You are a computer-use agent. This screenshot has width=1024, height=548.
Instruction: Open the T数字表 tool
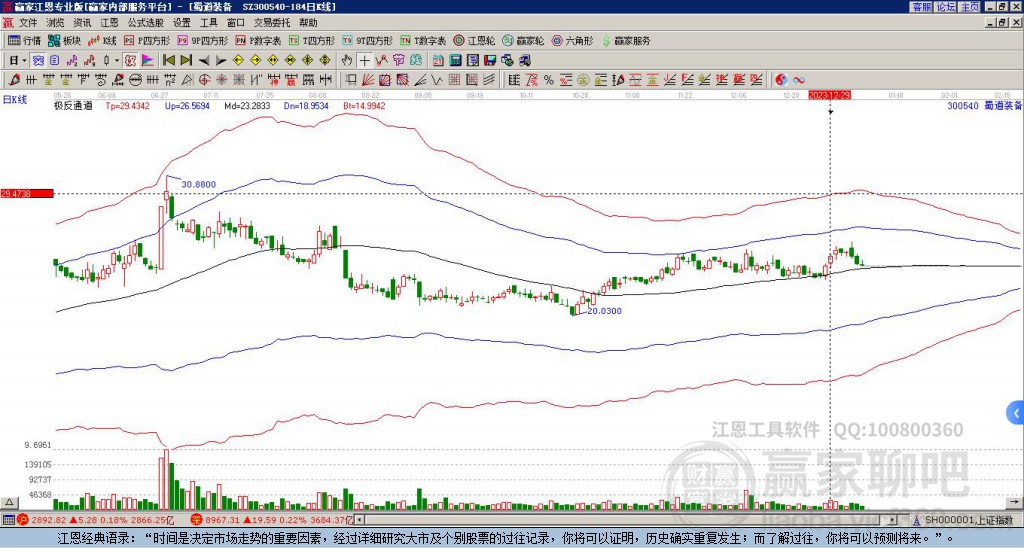(423, 40)
